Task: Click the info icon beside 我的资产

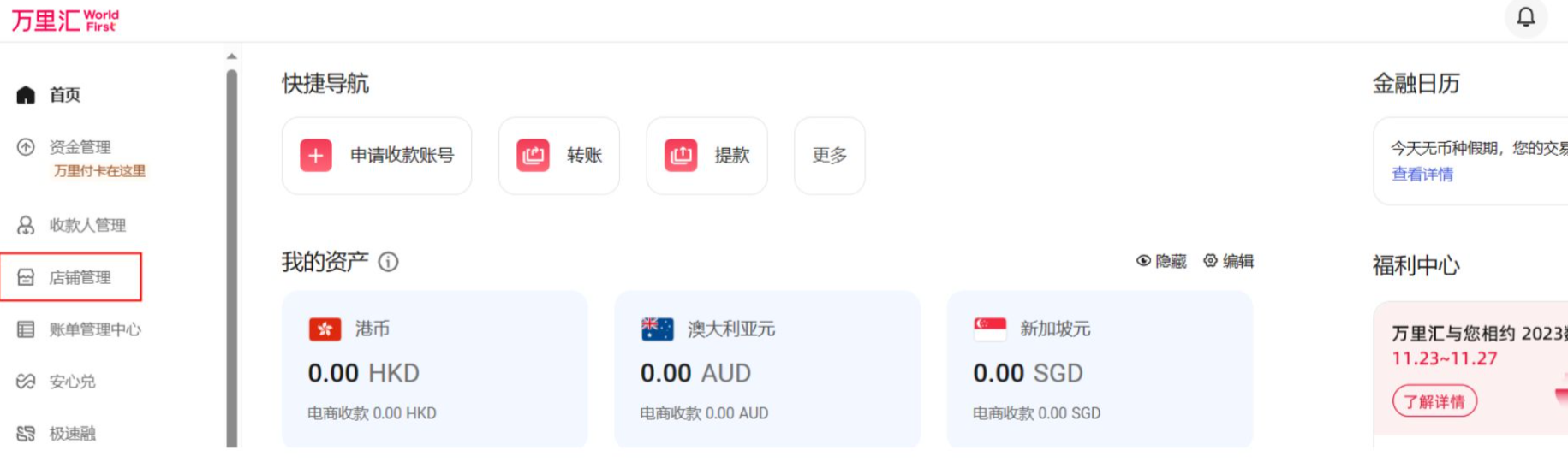Action: pyautogui.click(x=388, y=262)
